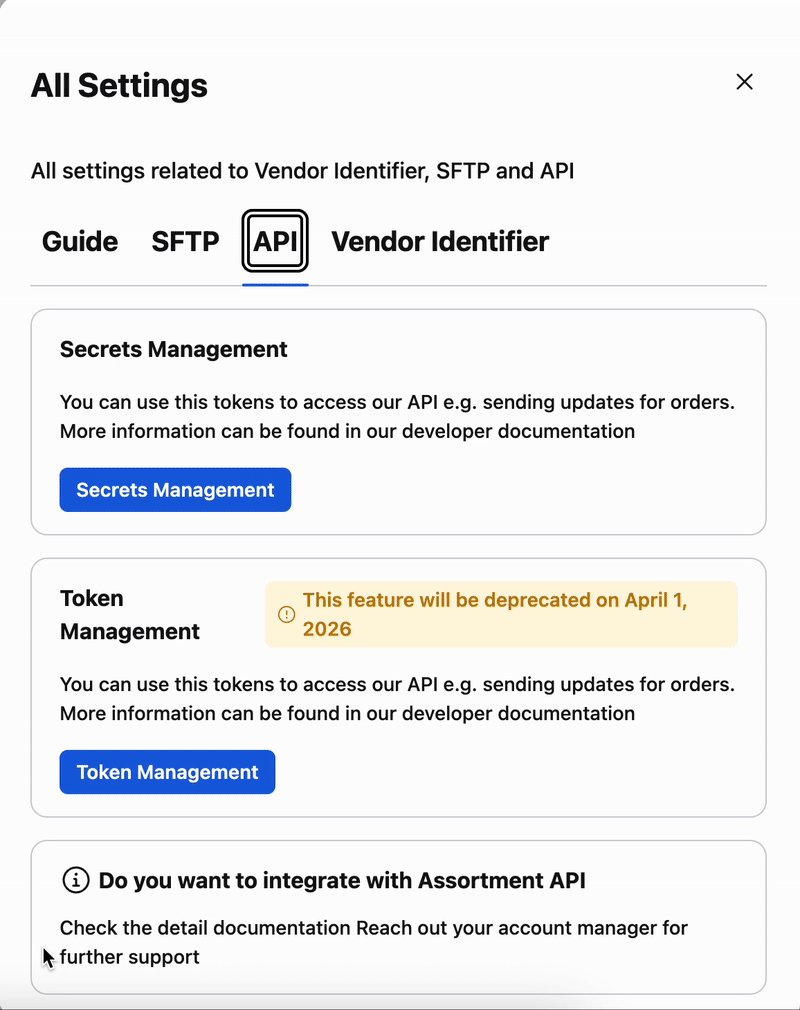Switch to the Guide tab
The image size is (800, 1010).
tap(80, 242)
